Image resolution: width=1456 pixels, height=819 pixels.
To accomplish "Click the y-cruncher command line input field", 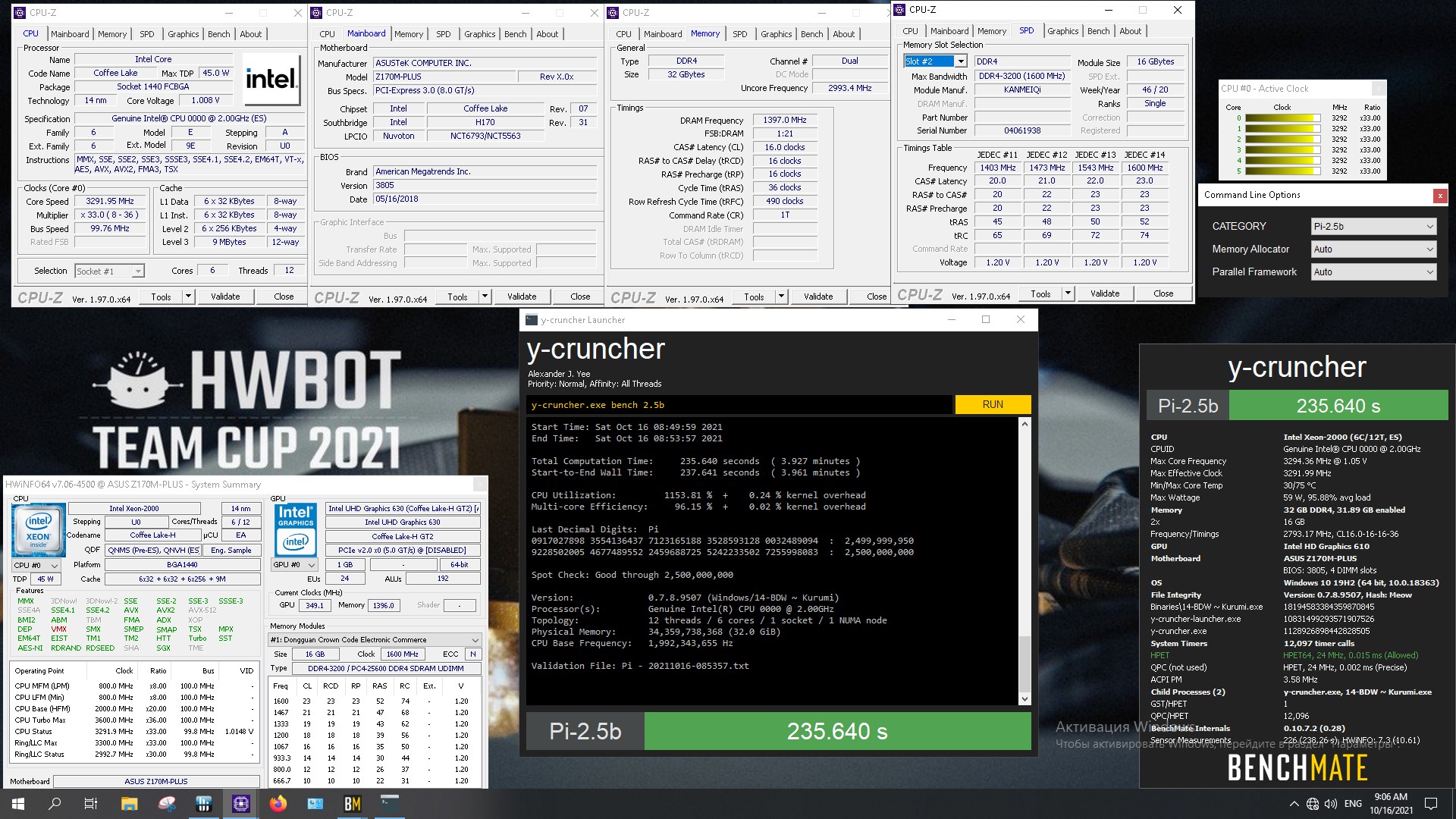I will pos(739,405).
